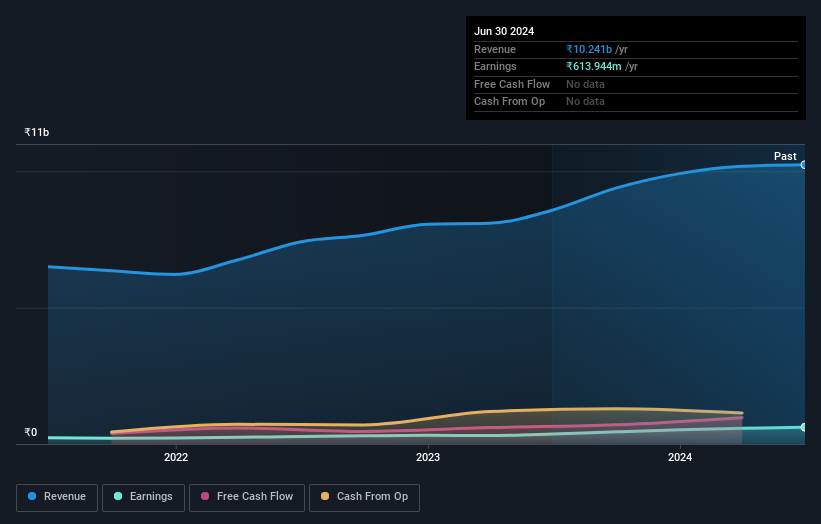Click No data beside Free Cash Flow
Viewport: 821px width, 524px height.
pyautogui.click(x=585, y=84)
